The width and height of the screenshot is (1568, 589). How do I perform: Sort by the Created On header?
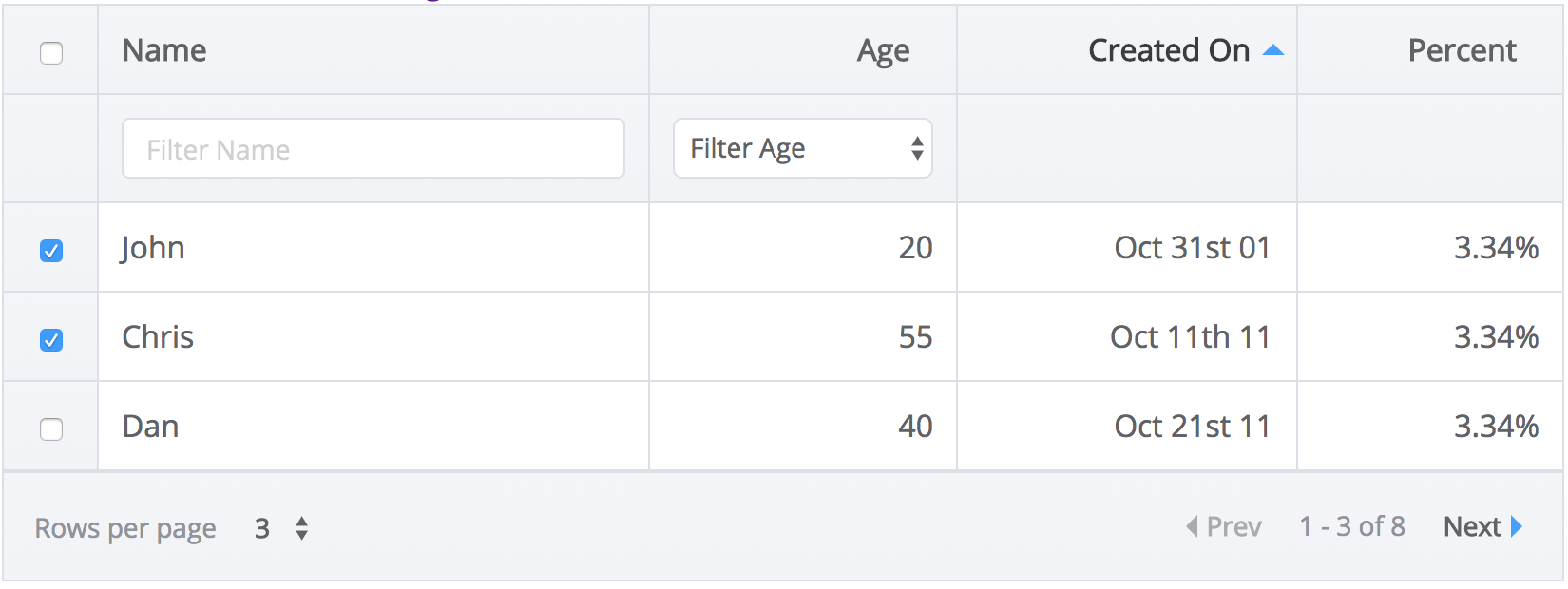1168,50
